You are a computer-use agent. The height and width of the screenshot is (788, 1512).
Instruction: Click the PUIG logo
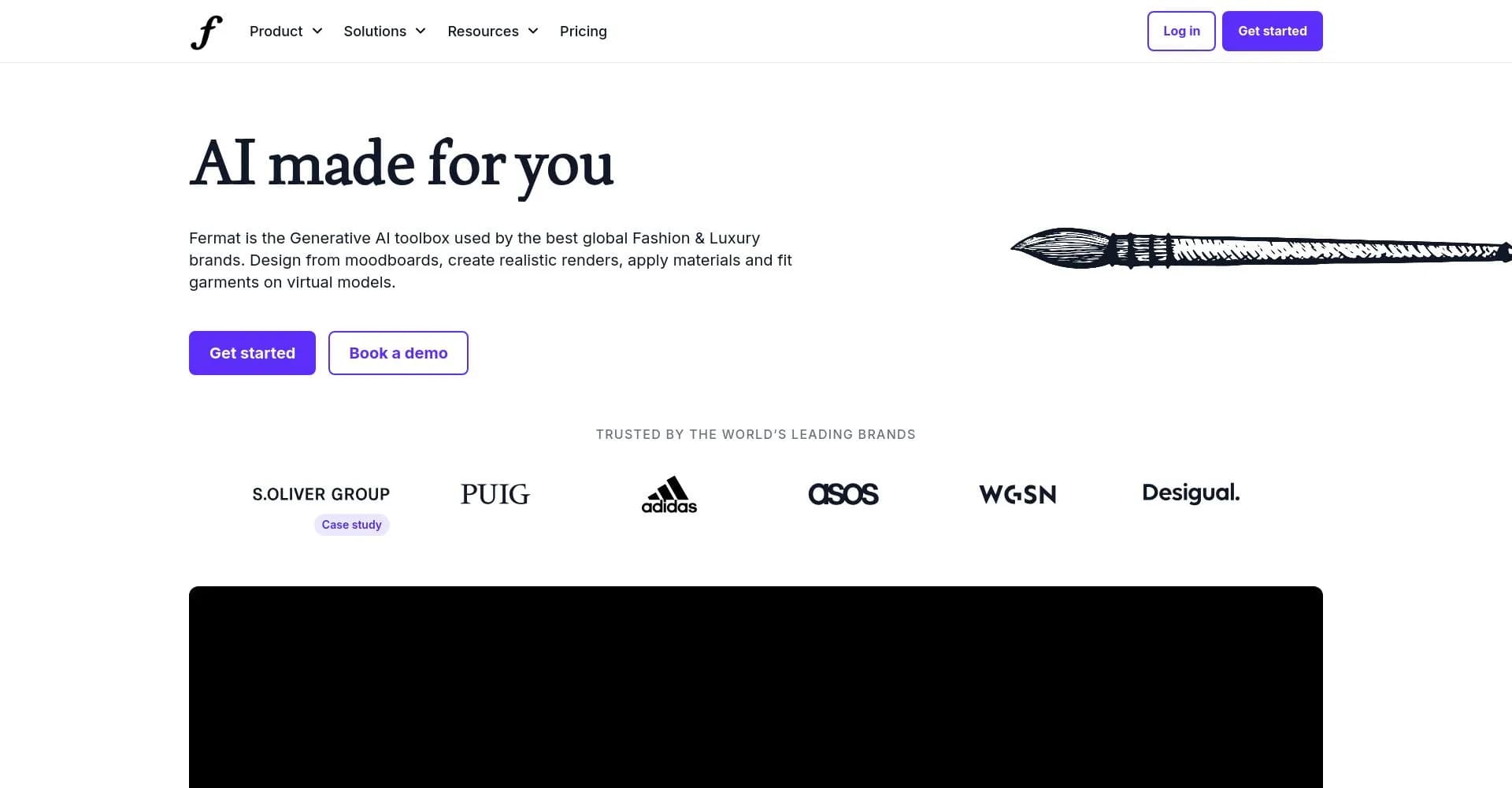coord(495,494)
